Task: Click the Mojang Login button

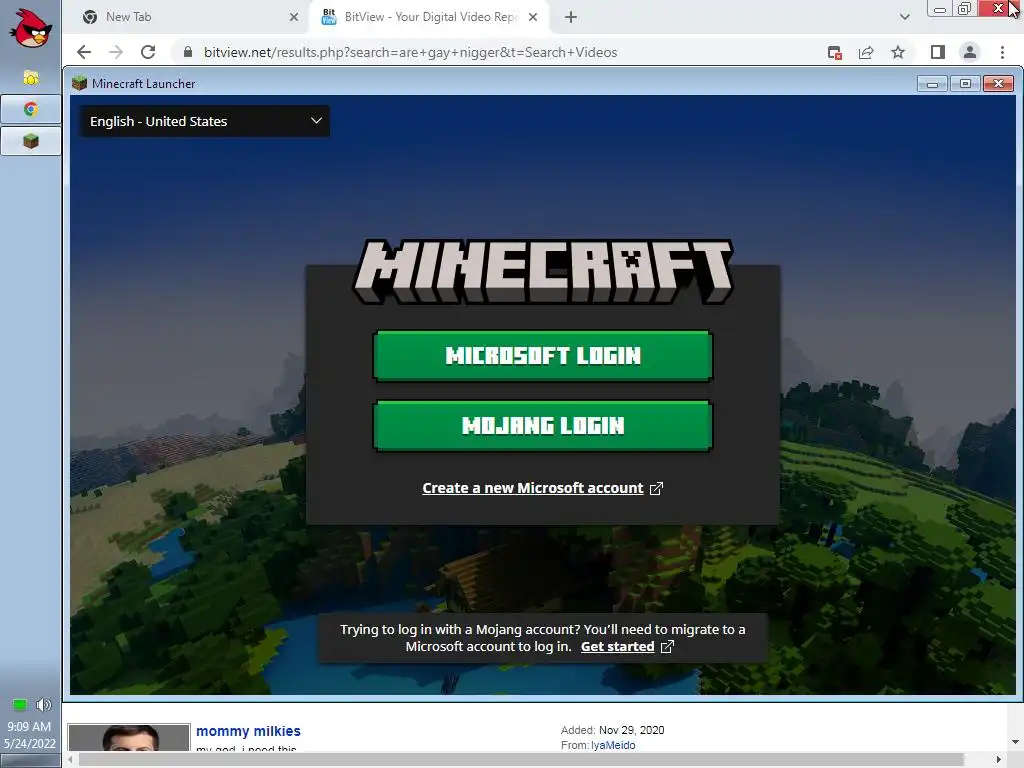Action: tap(543, 426)
